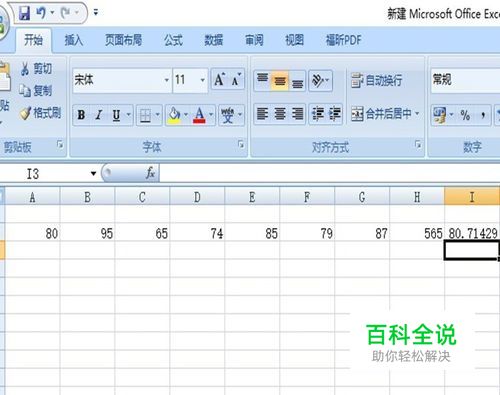Open the underline style dropdown arrow

(x=129, y=115)
